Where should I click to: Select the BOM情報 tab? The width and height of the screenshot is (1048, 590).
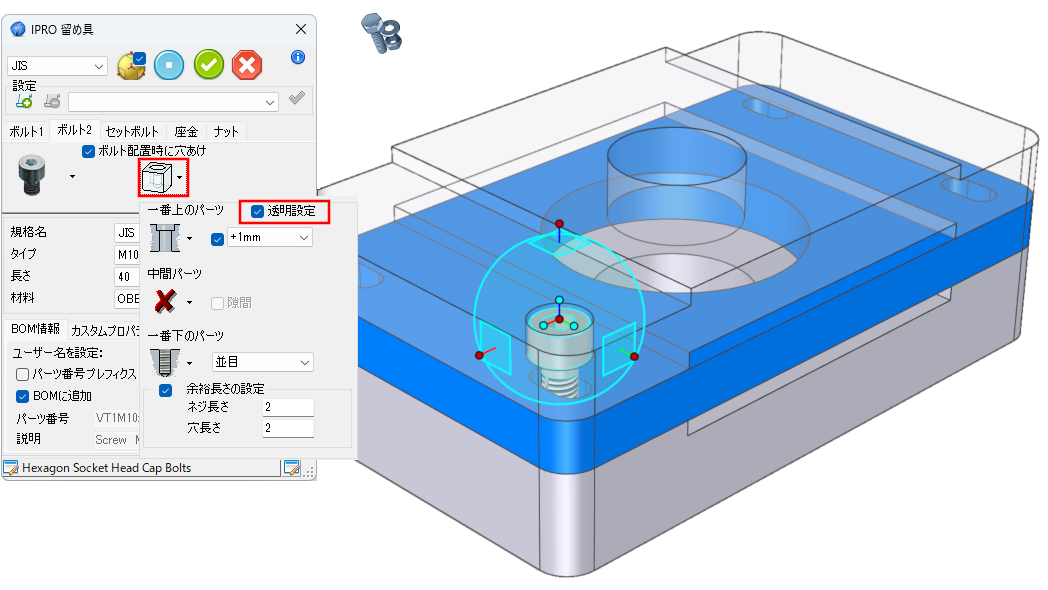pos(35,329)
